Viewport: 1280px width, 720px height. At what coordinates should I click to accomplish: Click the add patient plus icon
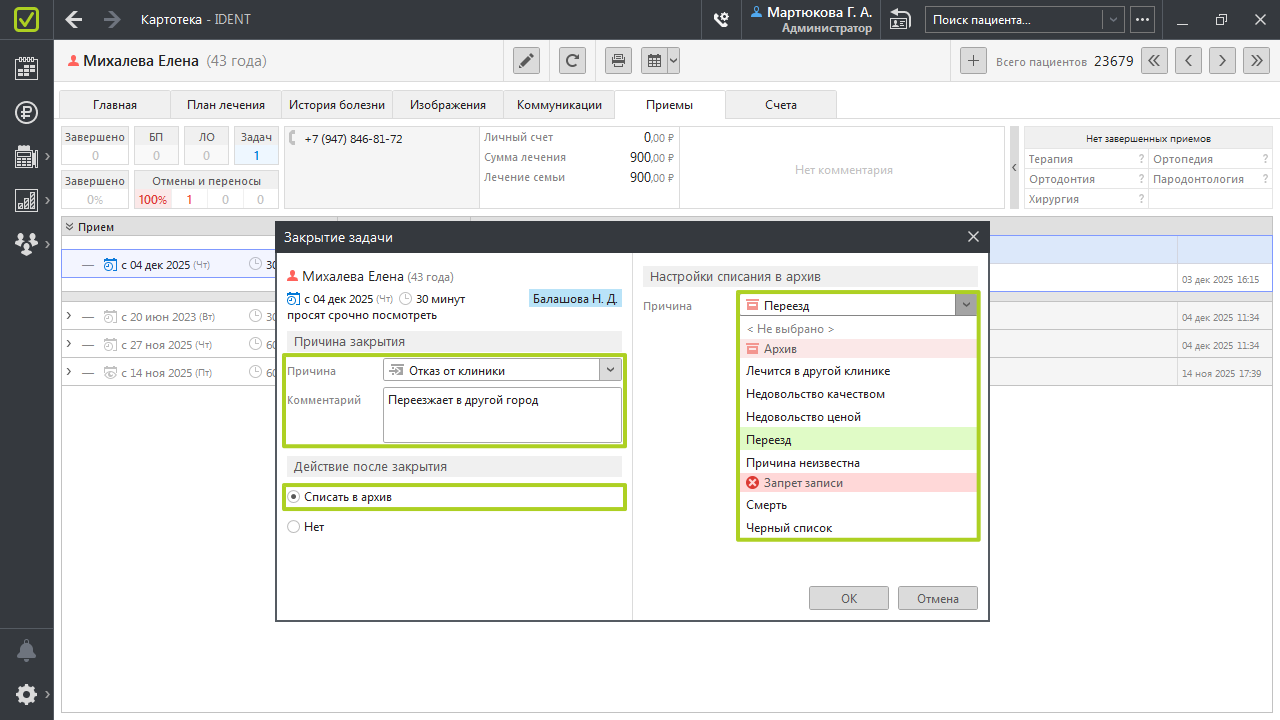coord(973,61)
